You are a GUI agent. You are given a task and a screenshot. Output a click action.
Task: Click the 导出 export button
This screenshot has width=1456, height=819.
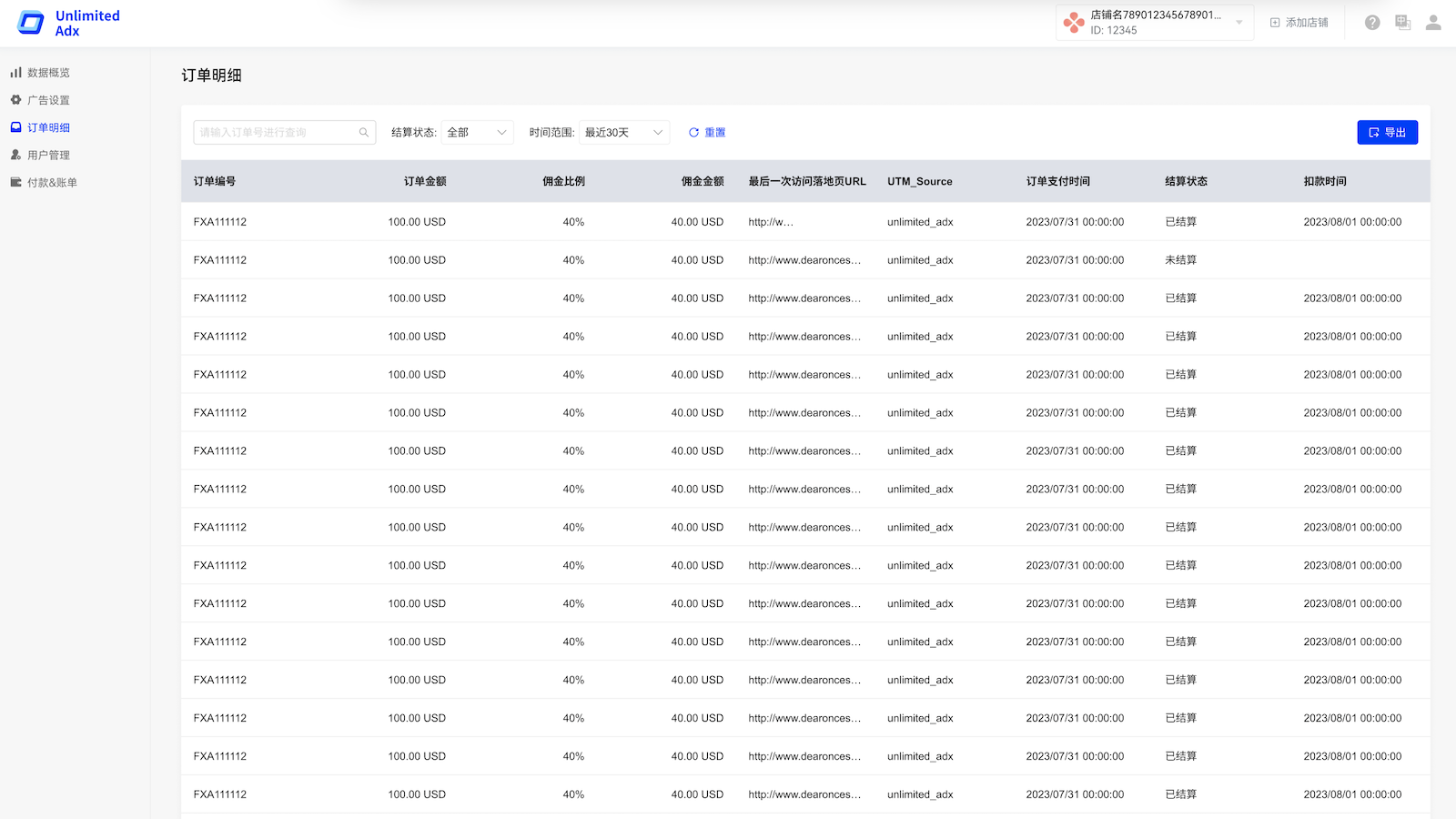(1388, 133)
